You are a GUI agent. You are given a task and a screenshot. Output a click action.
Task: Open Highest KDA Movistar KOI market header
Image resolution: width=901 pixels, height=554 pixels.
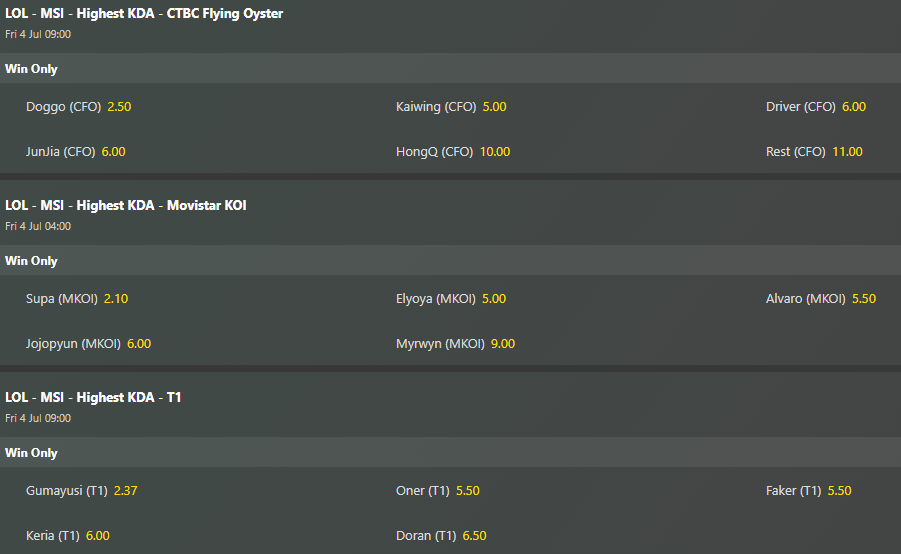[126, 205]
